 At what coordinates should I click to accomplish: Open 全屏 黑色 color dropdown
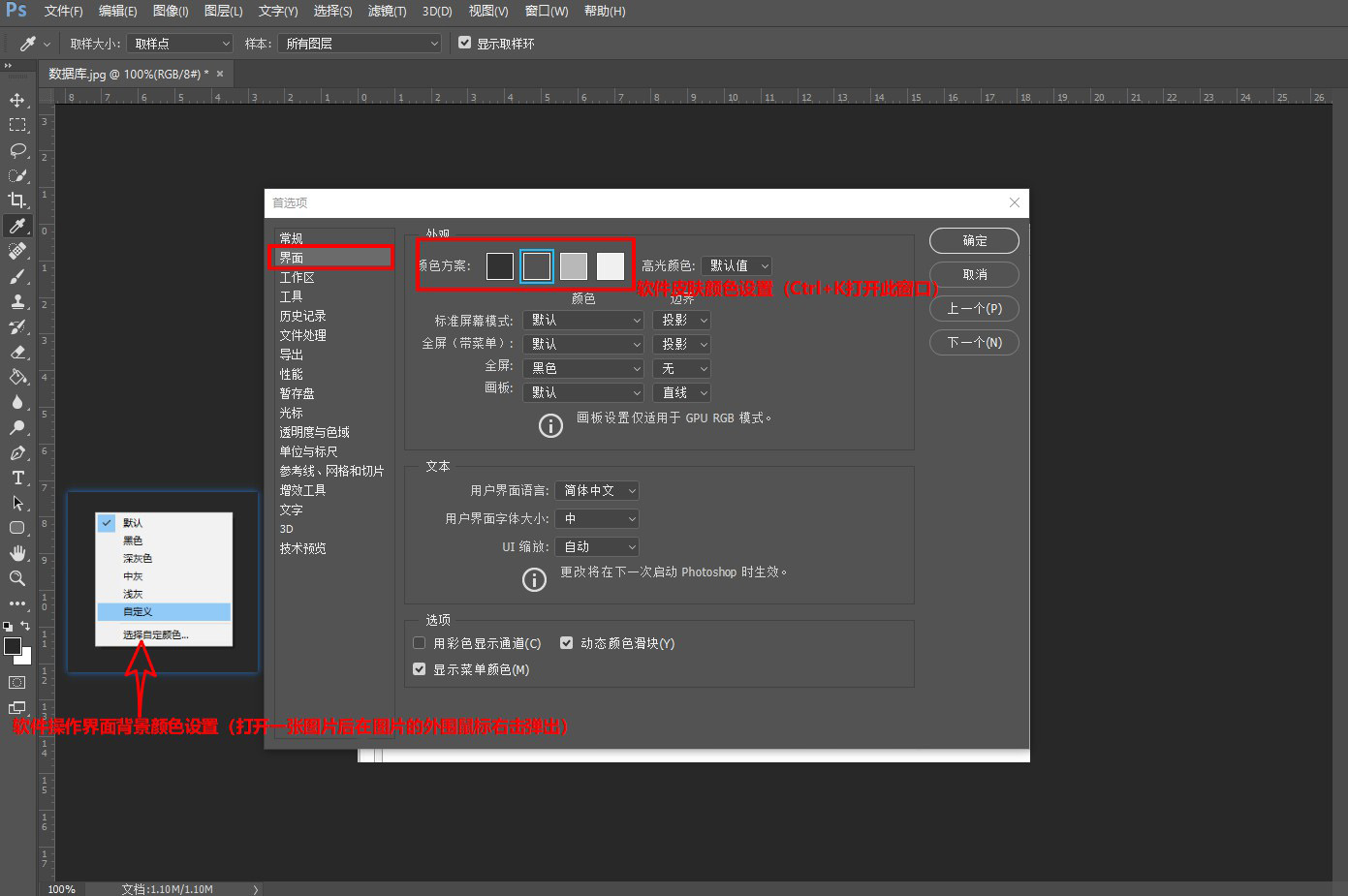(583, 368)
